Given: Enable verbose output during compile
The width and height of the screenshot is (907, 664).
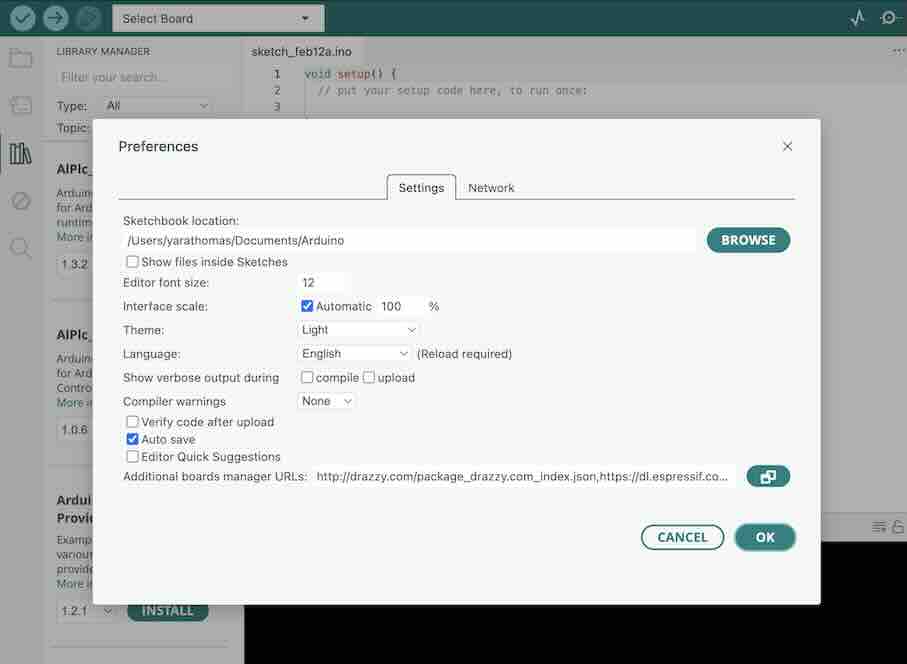Looking at the screenshot, I should [x=307, y=377].
